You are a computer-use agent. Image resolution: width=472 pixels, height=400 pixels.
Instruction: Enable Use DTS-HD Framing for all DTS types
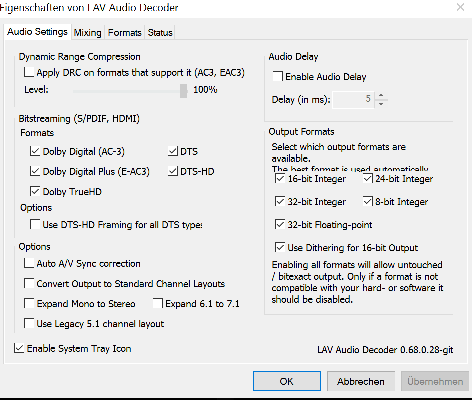tap(35, 224)
